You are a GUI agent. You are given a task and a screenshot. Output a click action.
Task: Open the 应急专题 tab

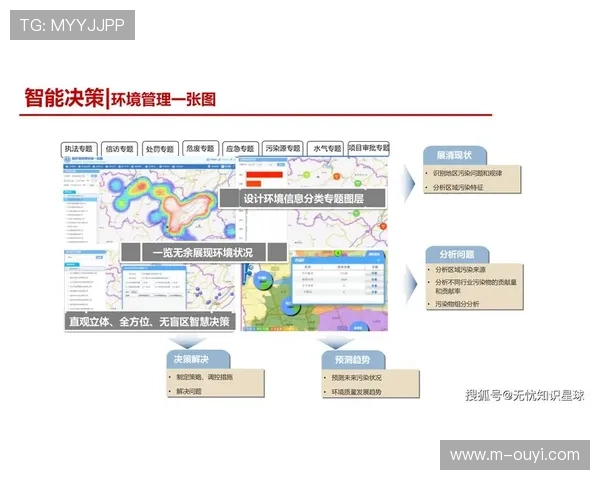(x=241, y=149)
